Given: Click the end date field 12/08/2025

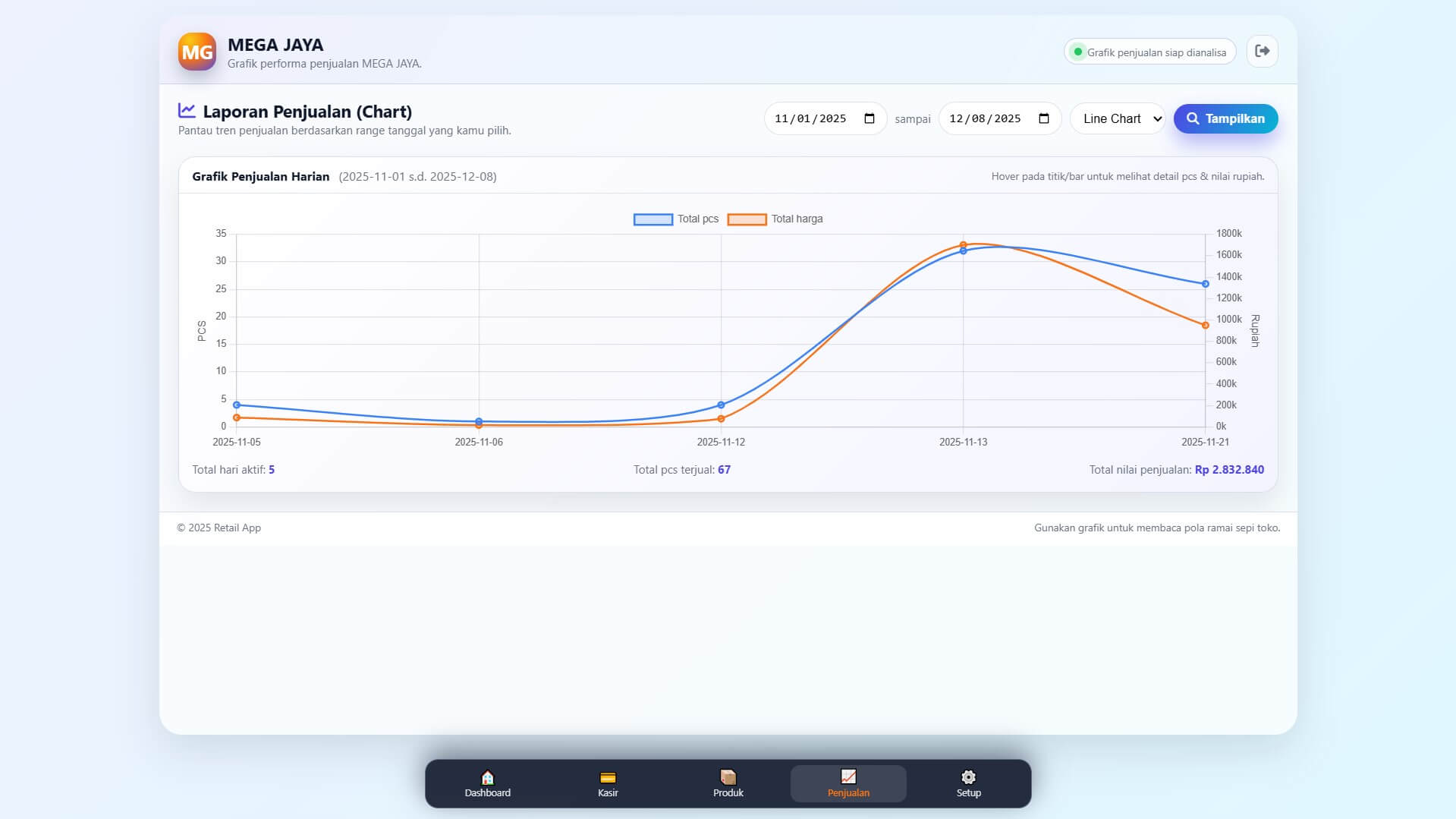Looking at the screenshot, I should (985, 118).
